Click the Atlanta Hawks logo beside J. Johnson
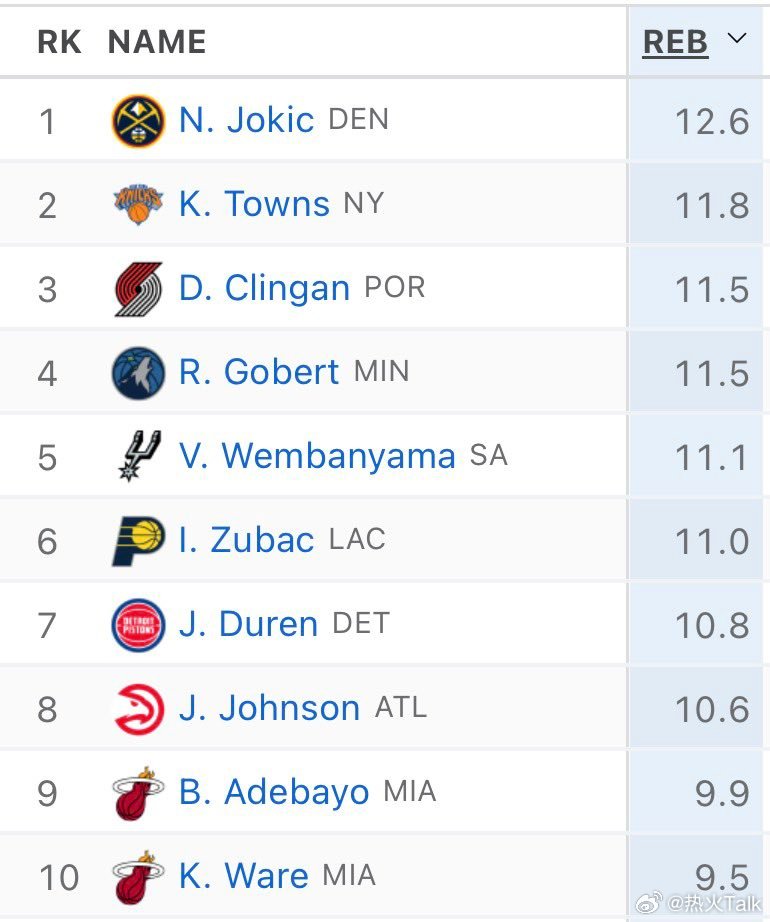This screenshot has width=770, height=922. (x=137, y=707)
